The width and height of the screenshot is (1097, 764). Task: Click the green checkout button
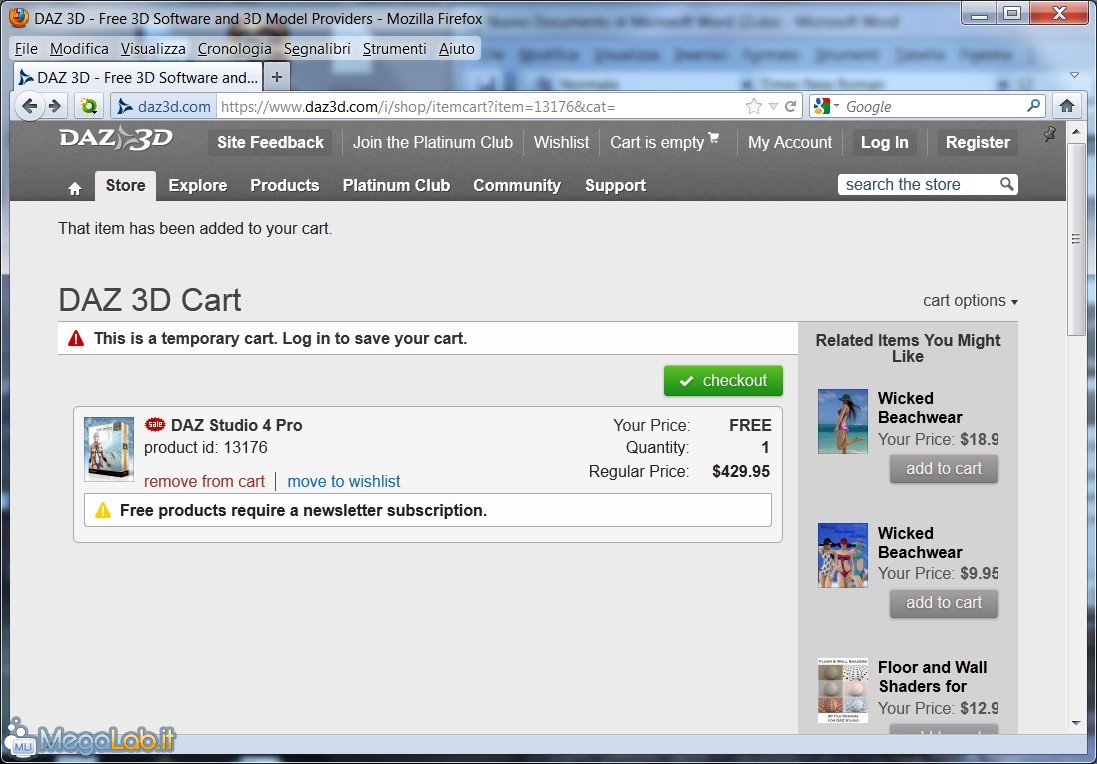[723, 381]
